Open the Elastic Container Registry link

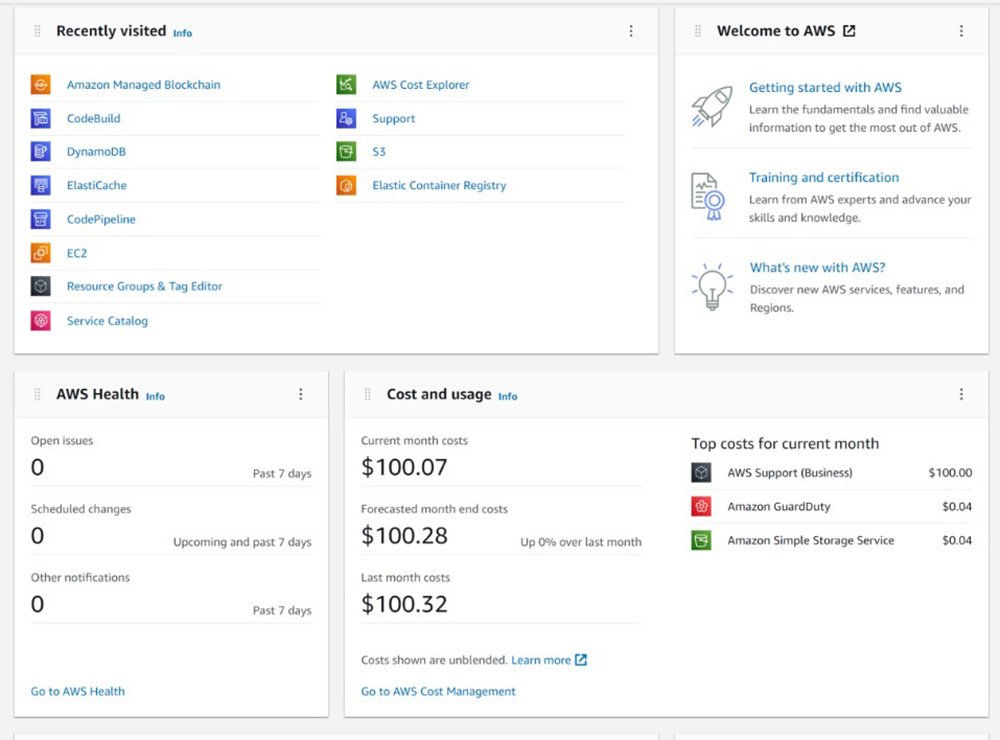(x=439, y=185)
